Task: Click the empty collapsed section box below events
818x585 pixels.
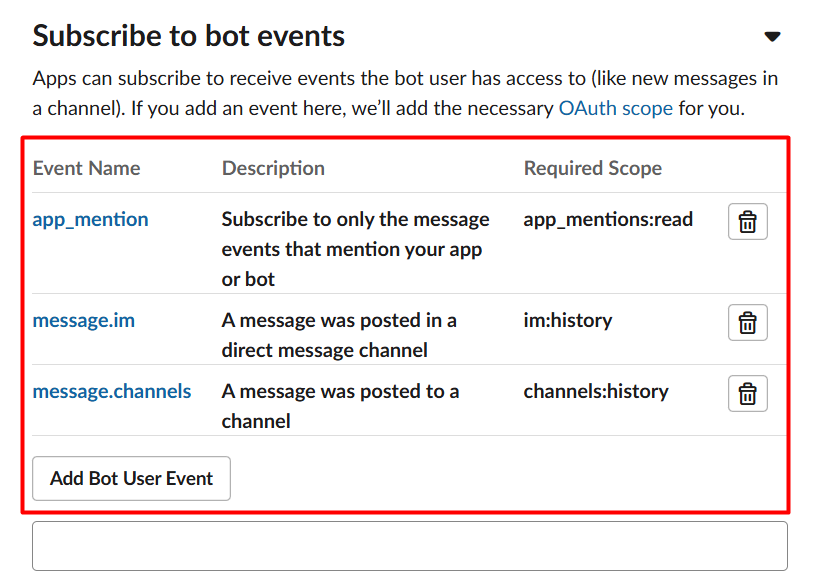Action: [410, 546]
